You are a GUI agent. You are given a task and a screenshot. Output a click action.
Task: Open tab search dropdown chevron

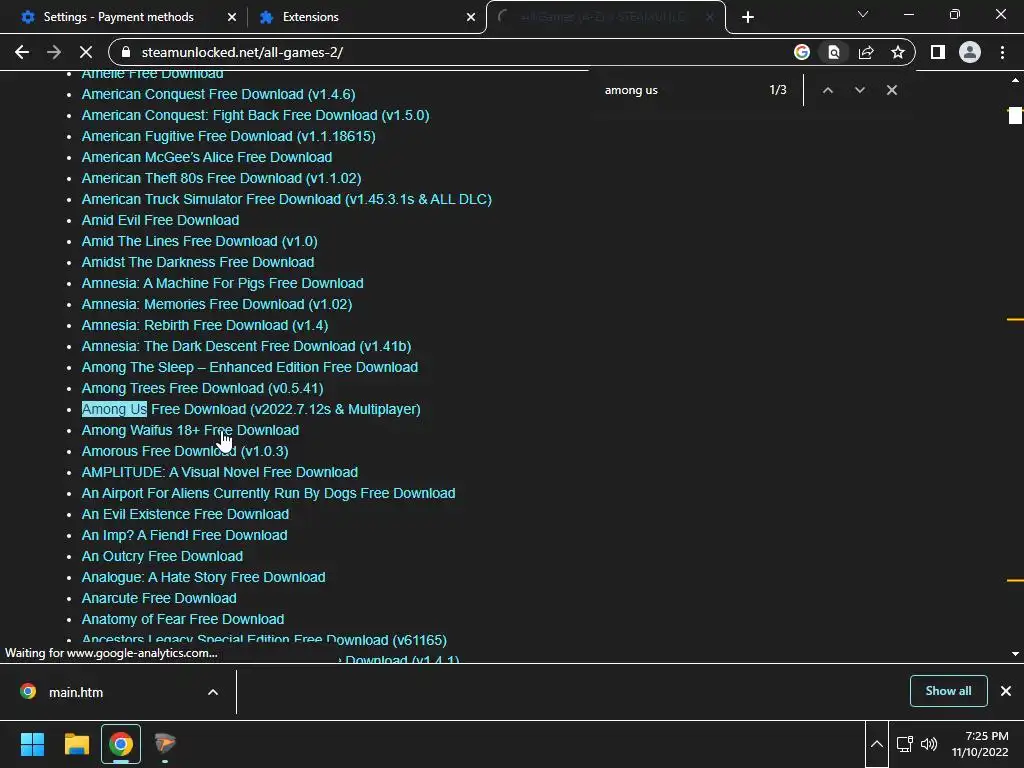[x=863, y=14]
